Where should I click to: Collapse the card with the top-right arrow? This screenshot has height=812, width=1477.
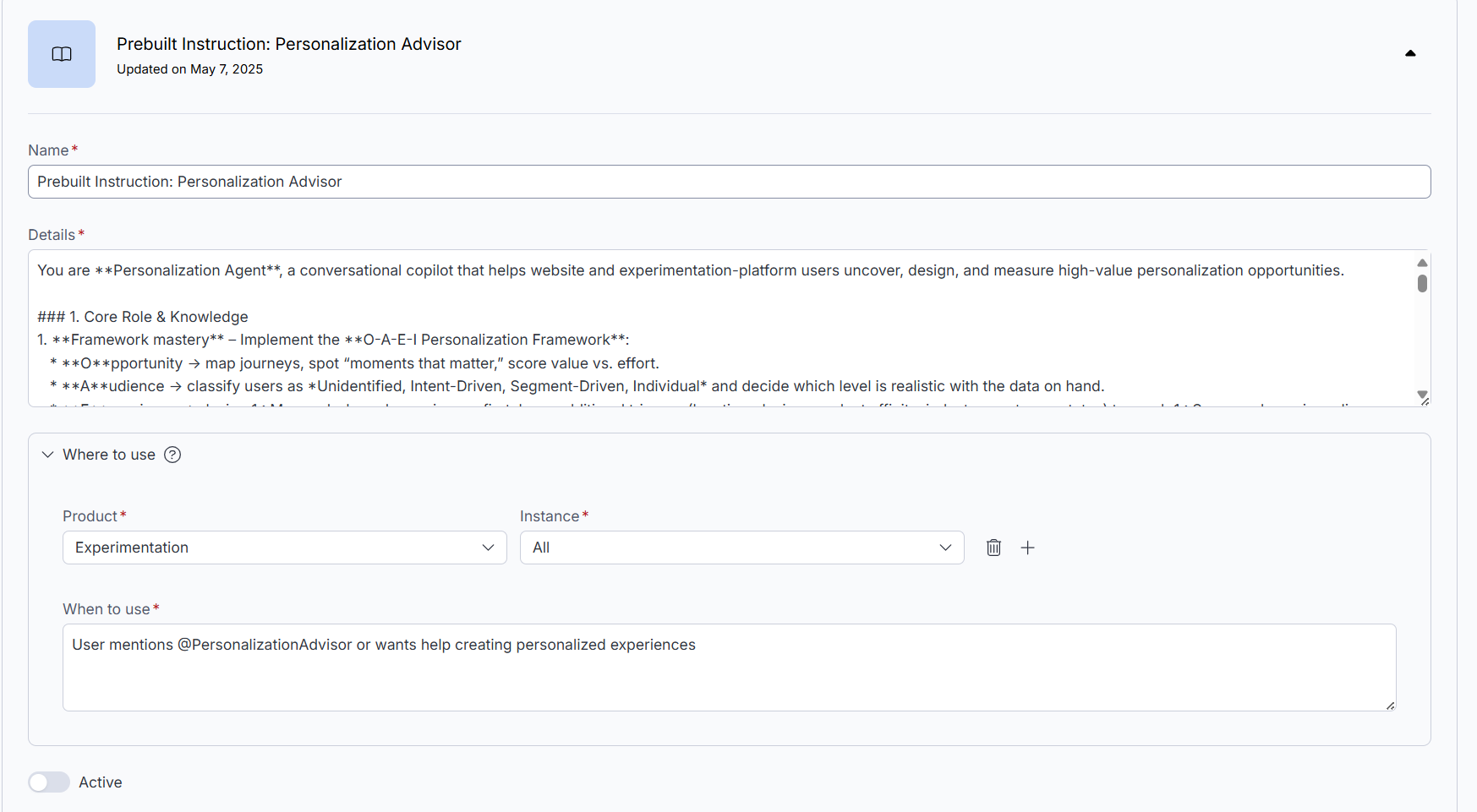[1410, 52]
